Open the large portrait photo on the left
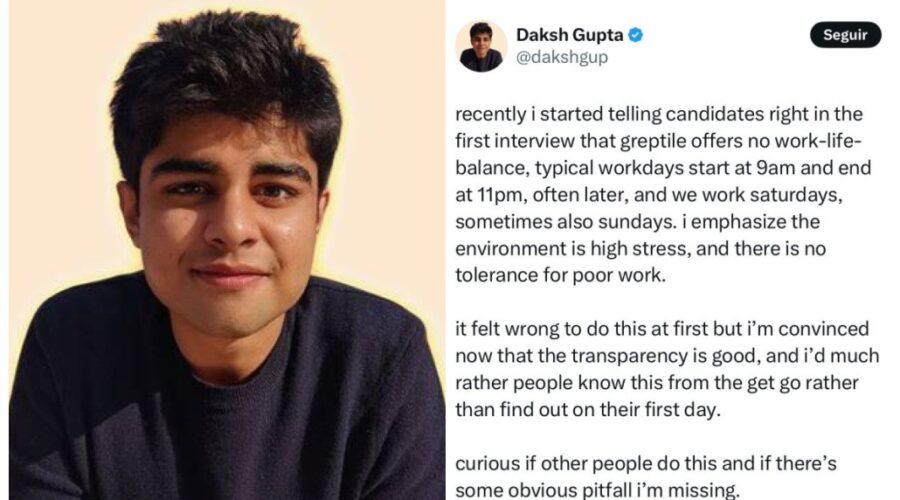This screenshot has height=500, width=900. click(227, 250)
